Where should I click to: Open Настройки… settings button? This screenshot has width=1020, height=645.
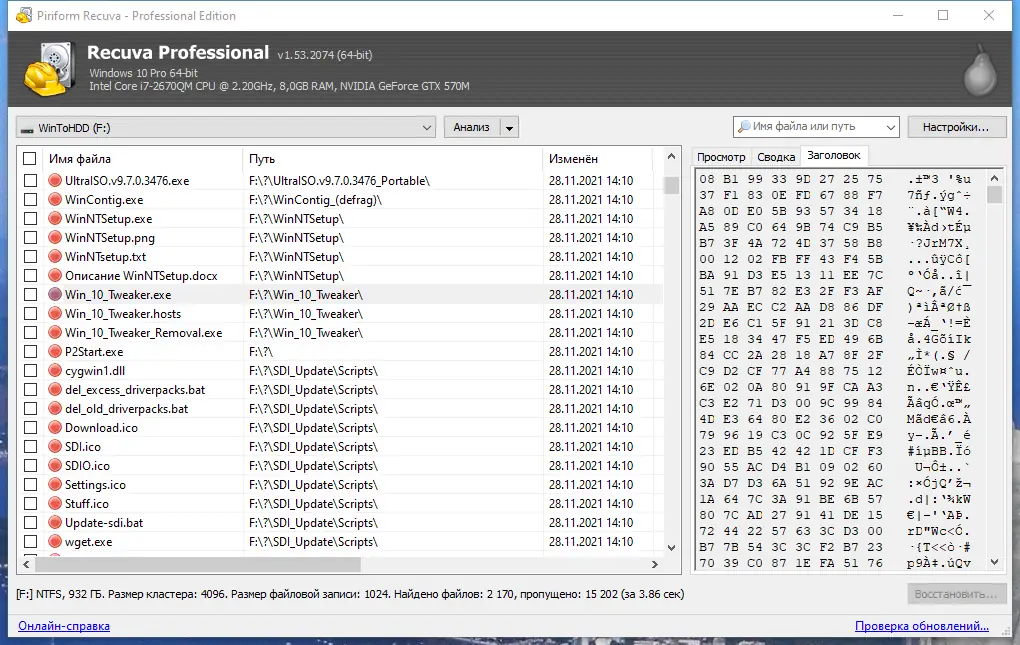[x=956, y=127]
